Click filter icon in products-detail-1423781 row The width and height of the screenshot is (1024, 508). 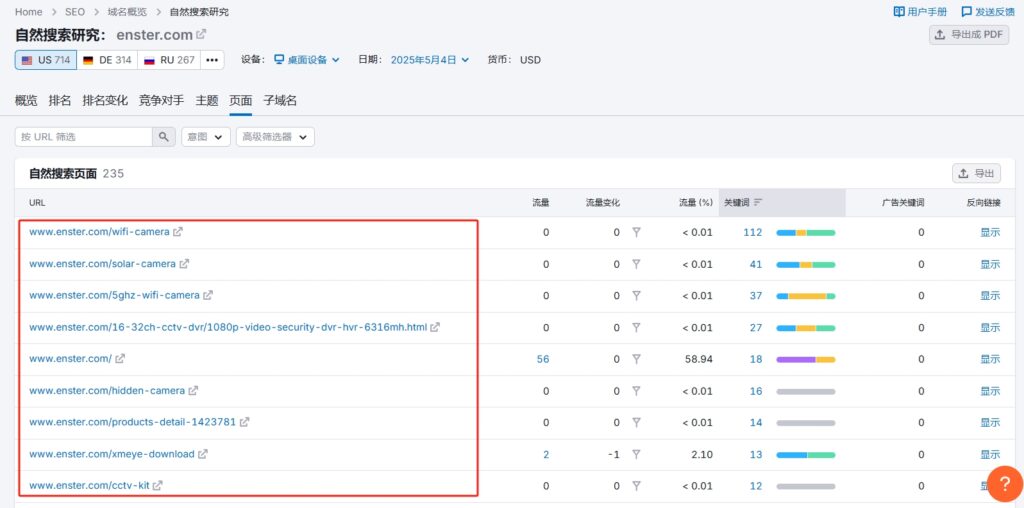pyautogui.click(x=636, y=422)
